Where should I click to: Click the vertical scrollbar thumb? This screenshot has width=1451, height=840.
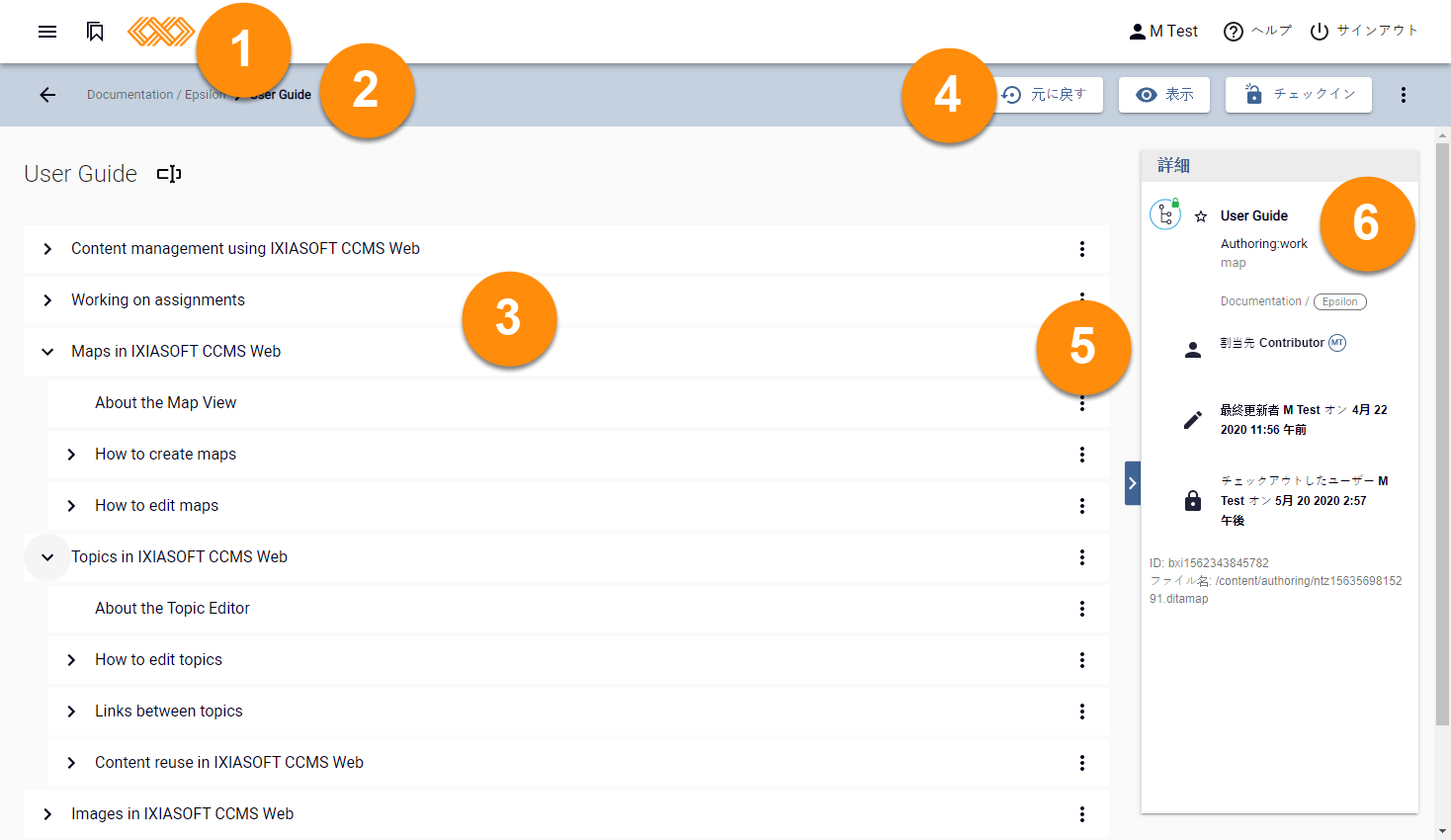click(1443, 435)
